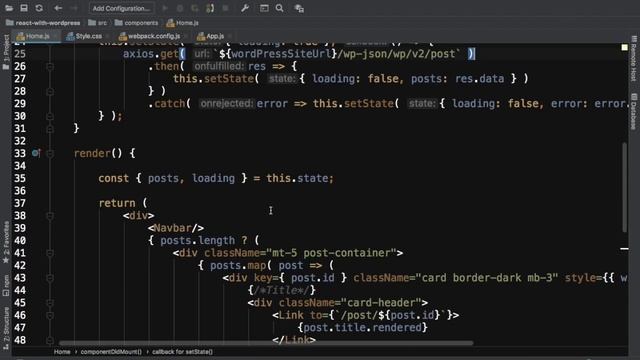640x360 pixels.
Task: Collapse the render() fold at line 33
Action: click(50, 154)
